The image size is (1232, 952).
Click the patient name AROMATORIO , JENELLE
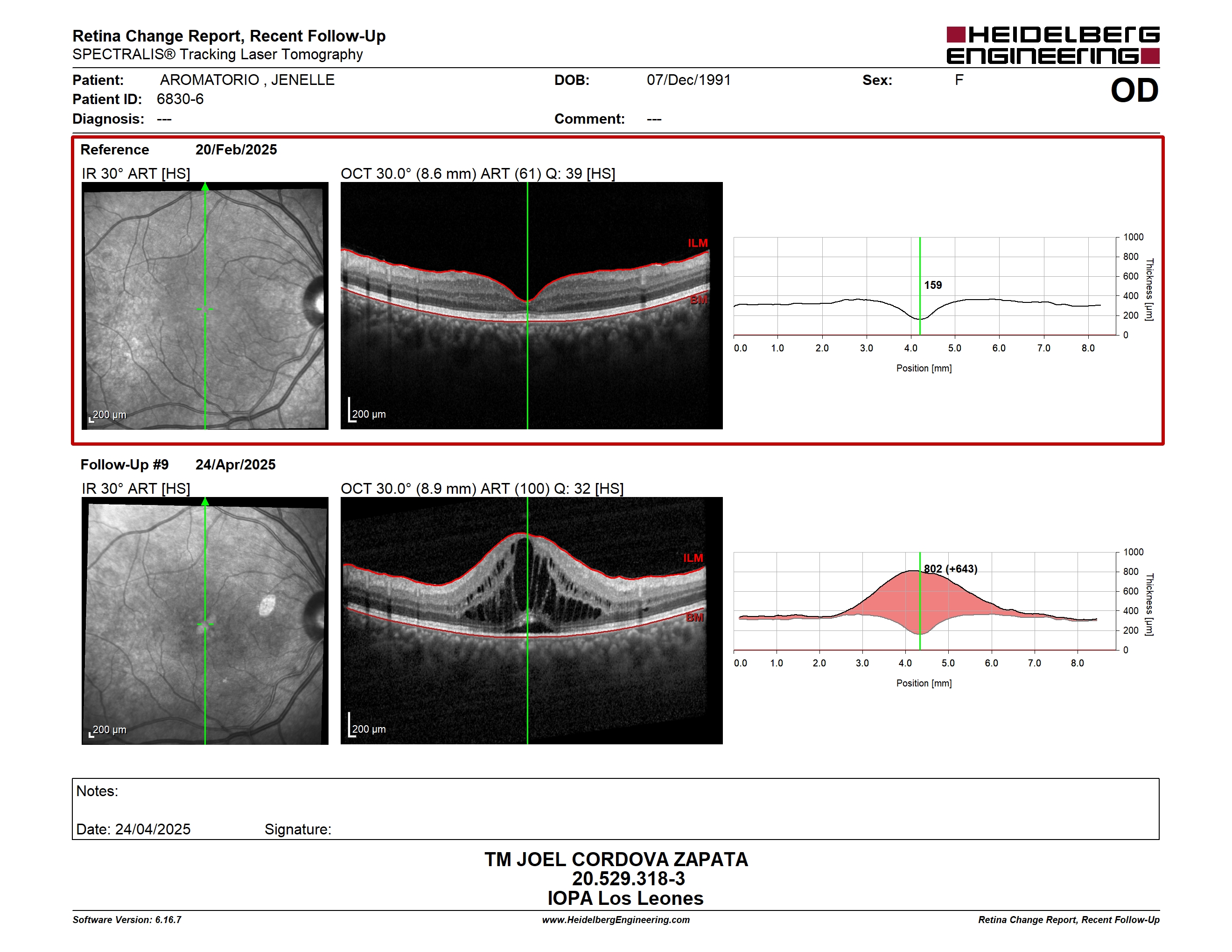247,80
